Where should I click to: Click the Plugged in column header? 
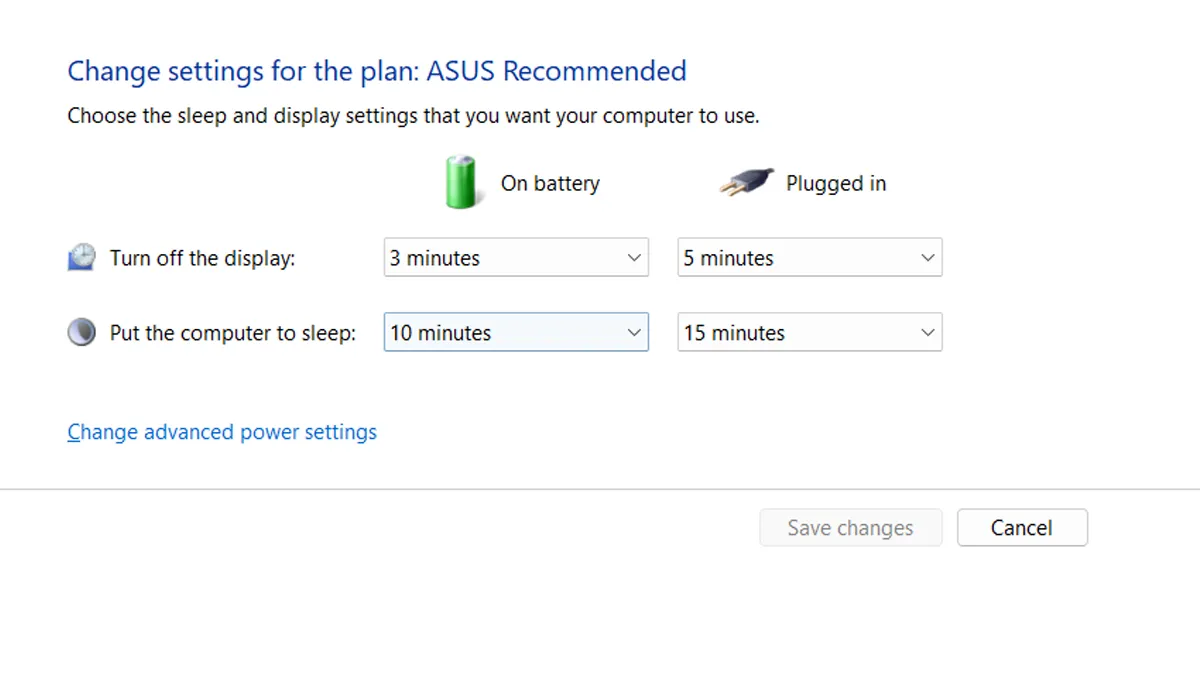pyautogui.click(x=836, y=183)
